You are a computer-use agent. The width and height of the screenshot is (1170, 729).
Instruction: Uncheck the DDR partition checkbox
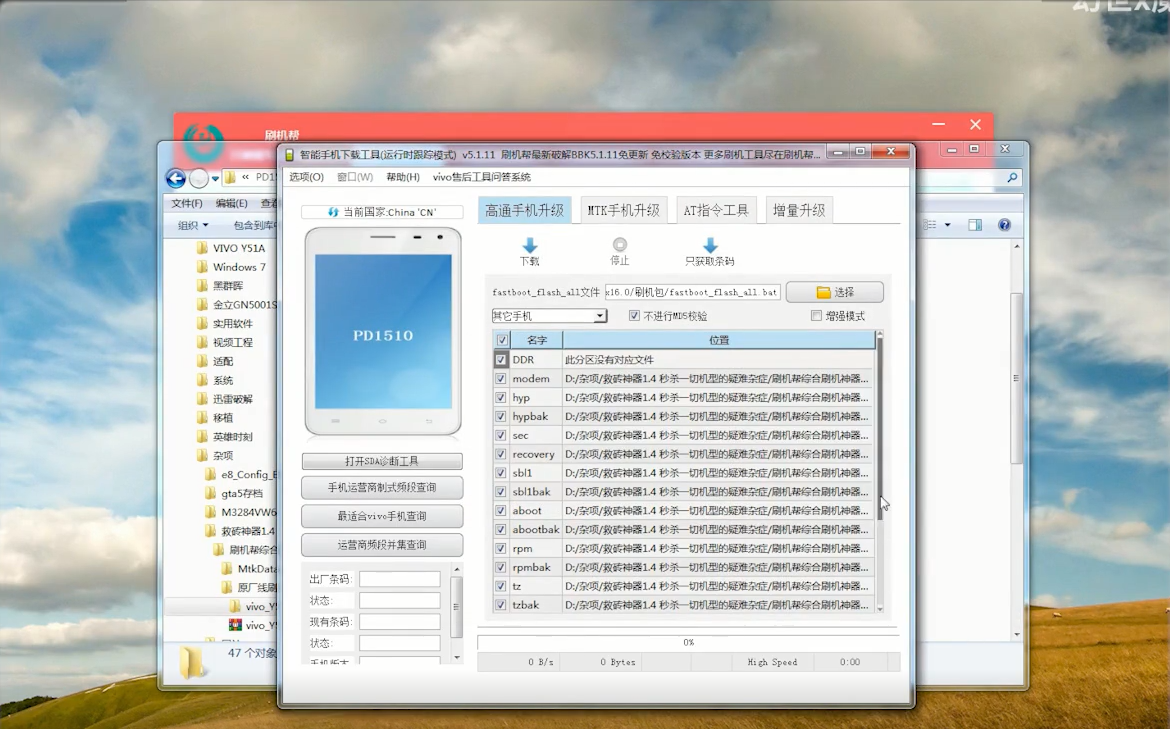tap(501, 360)
